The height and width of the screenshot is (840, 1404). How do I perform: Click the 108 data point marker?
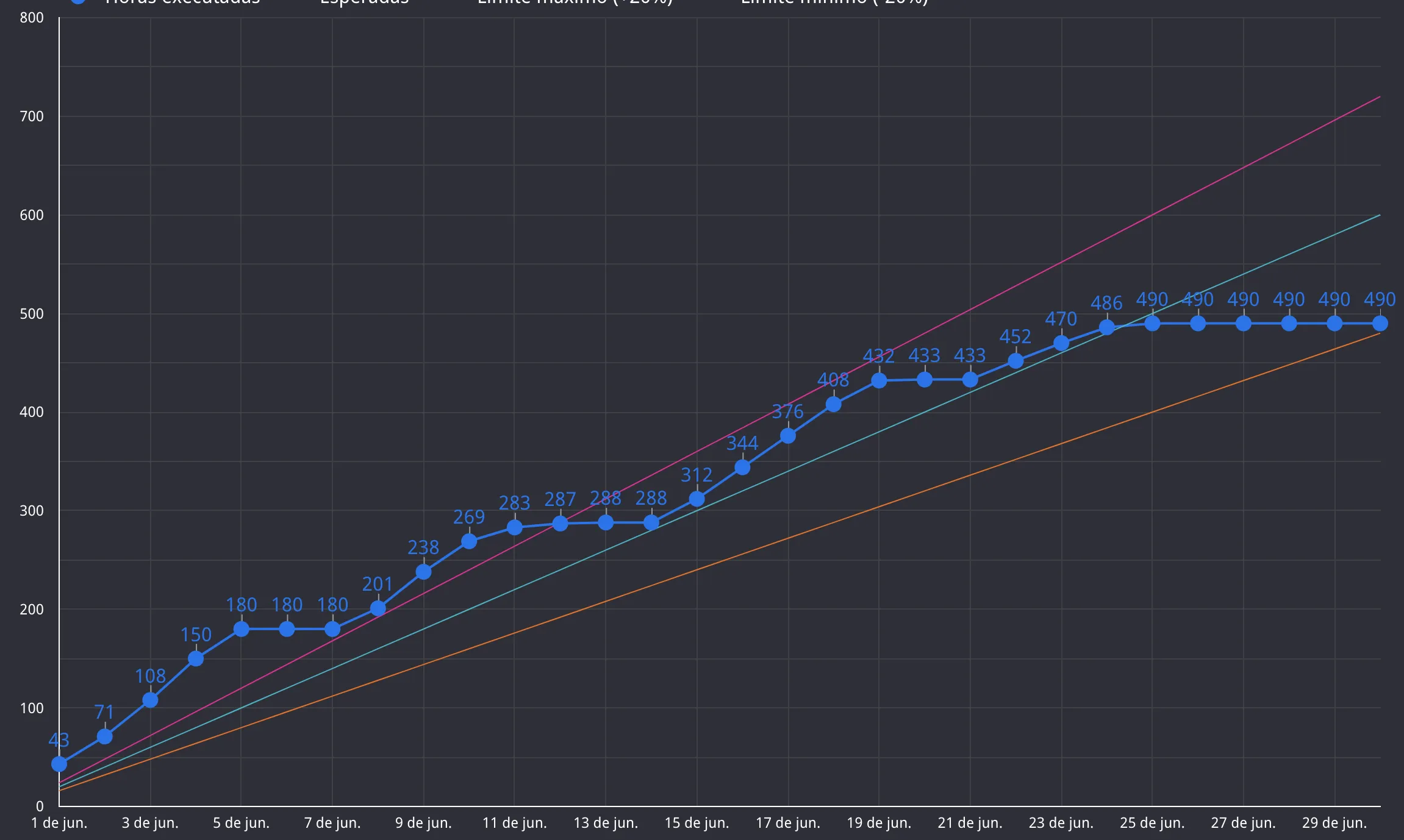[x=150, y=700]
